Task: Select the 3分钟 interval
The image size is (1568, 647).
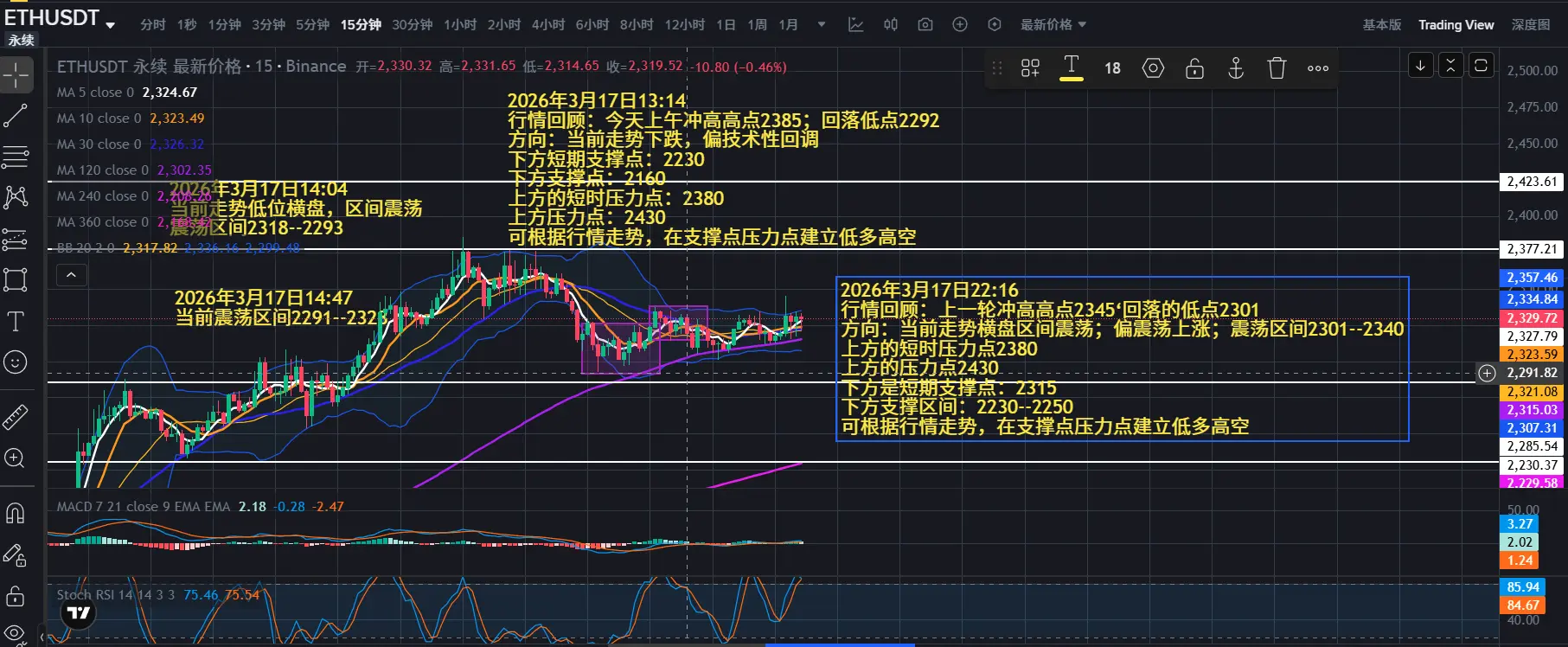Action: [x=269, y=25]
